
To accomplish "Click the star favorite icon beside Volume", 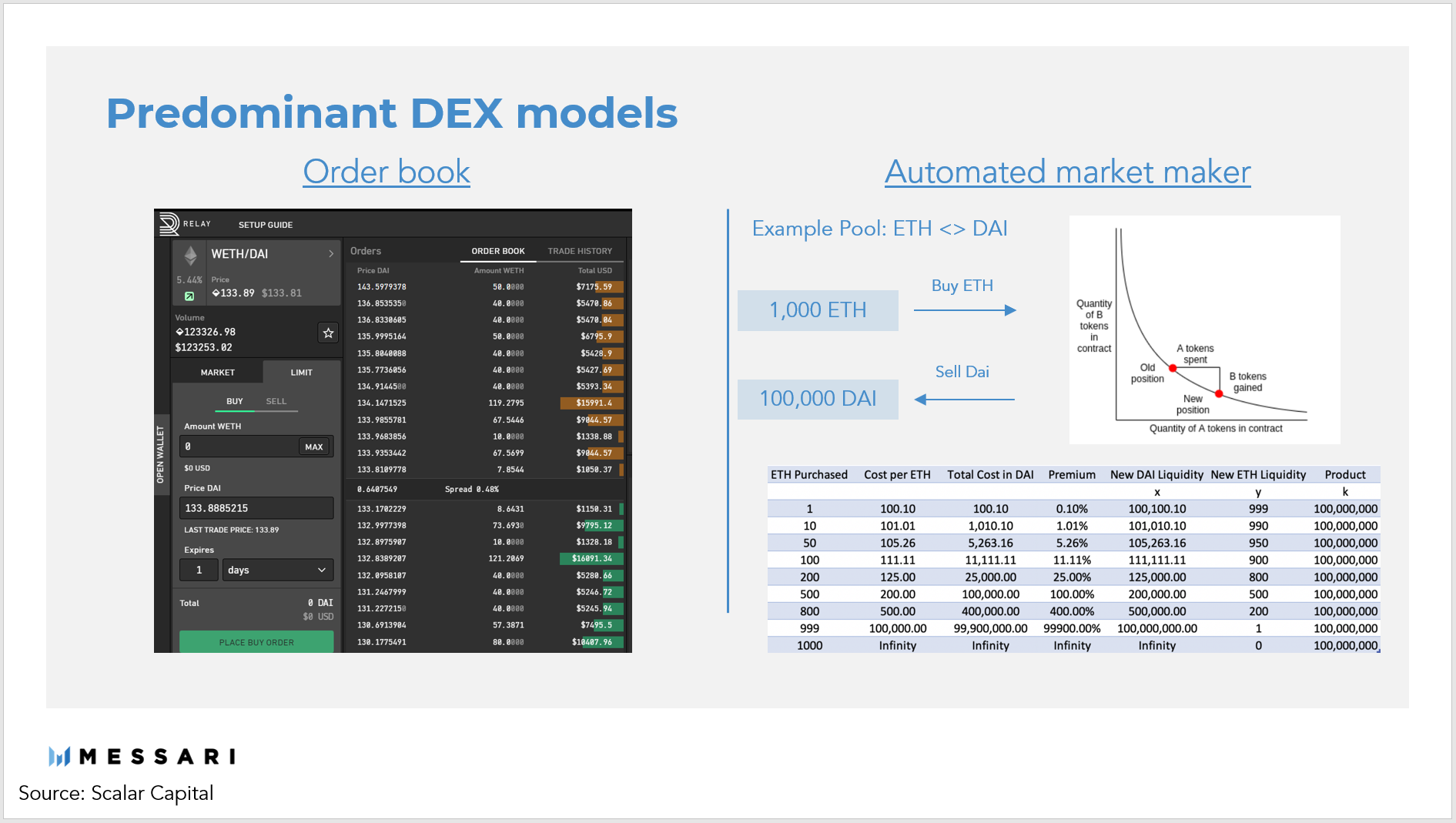I will click(328, 333).
